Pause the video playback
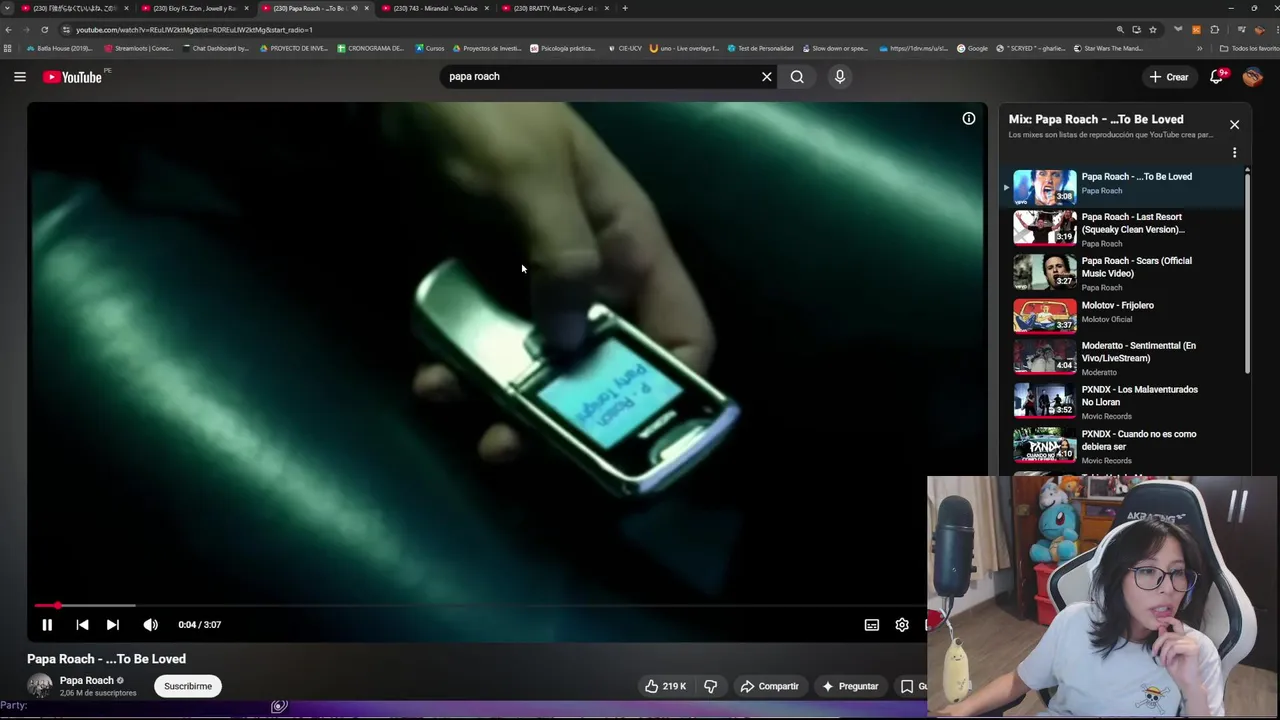This screenshot has height=720, width=1280. pos(47,625)
